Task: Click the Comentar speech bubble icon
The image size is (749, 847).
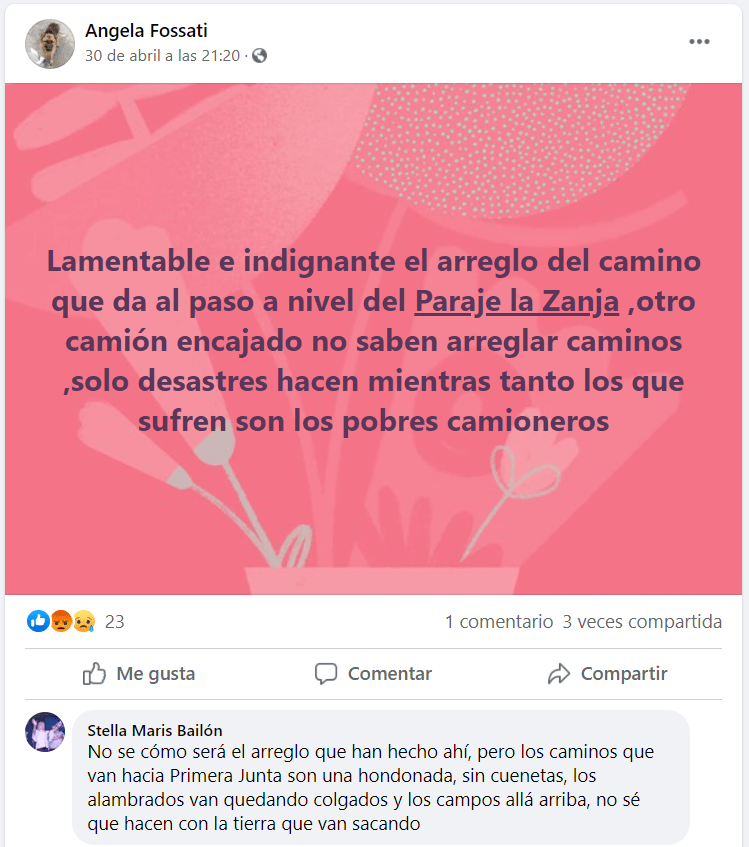Action: tap(326, 674)
